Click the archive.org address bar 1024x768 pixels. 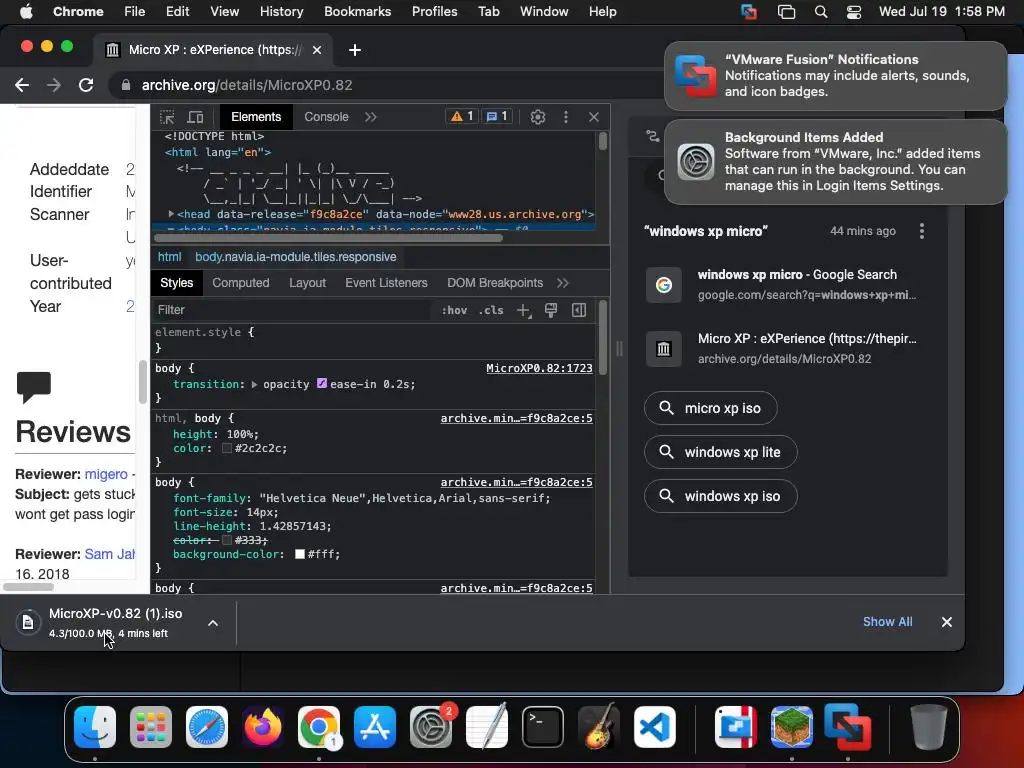pos(385,85)
